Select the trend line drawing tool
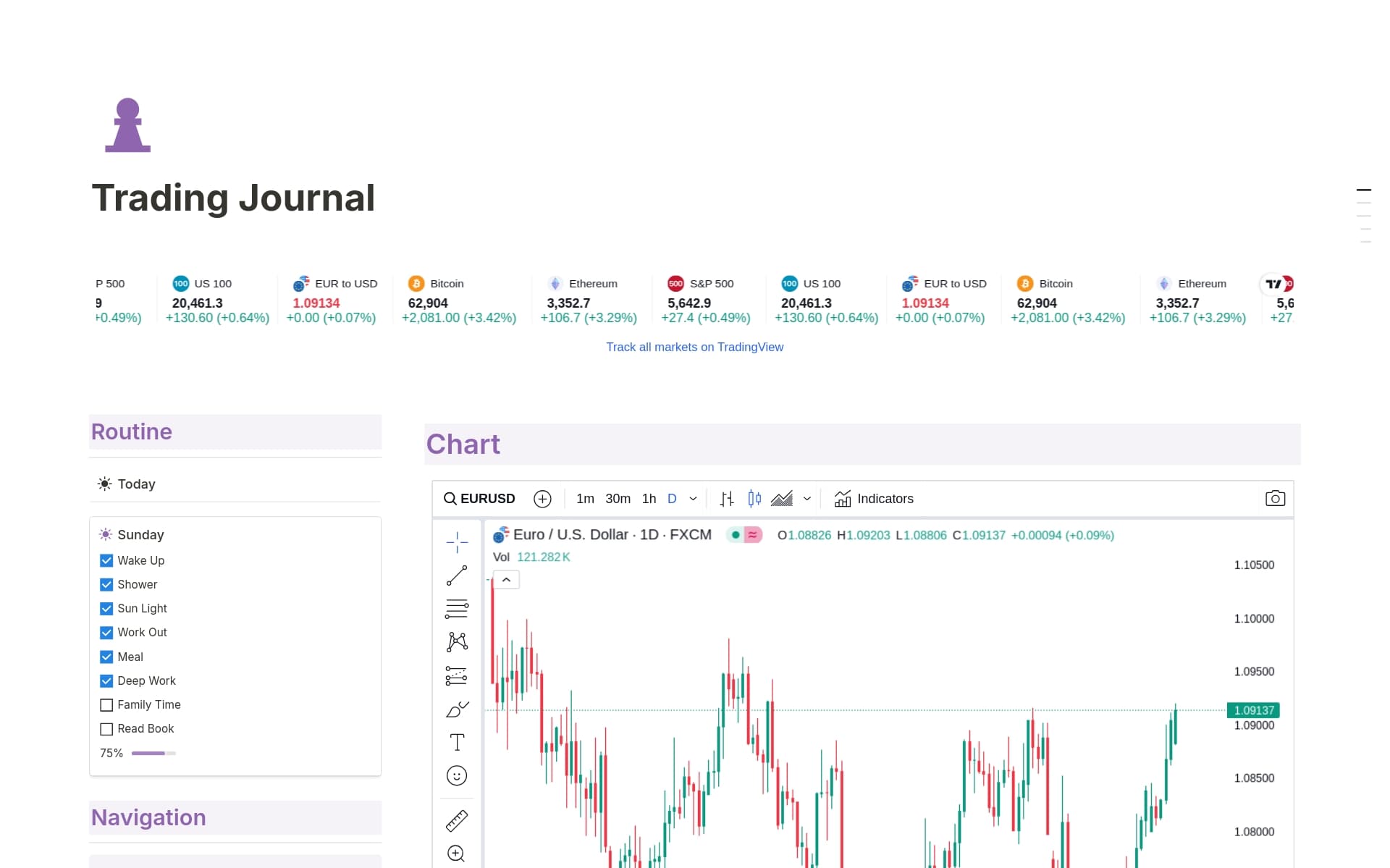The height and width of the screenshot is (868, 1390). pos(456,574)
